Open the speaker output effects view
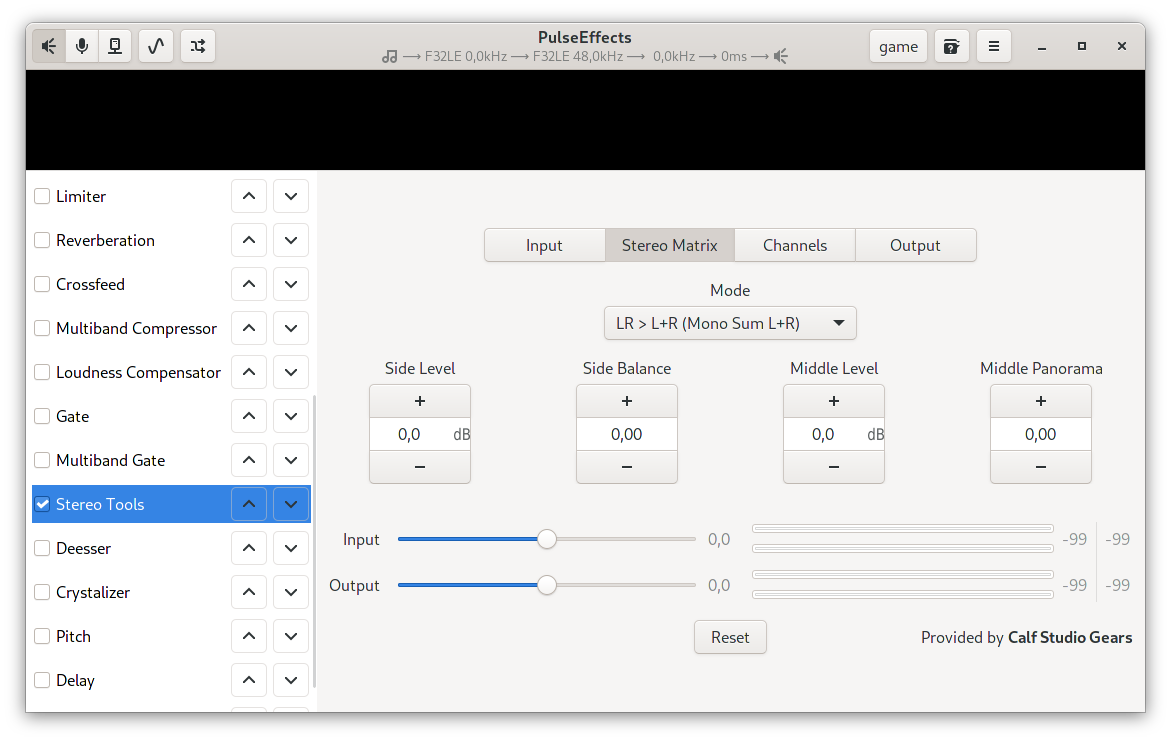Image resolution: width=1171 pixels, height=741 pixels. (49, 46)
